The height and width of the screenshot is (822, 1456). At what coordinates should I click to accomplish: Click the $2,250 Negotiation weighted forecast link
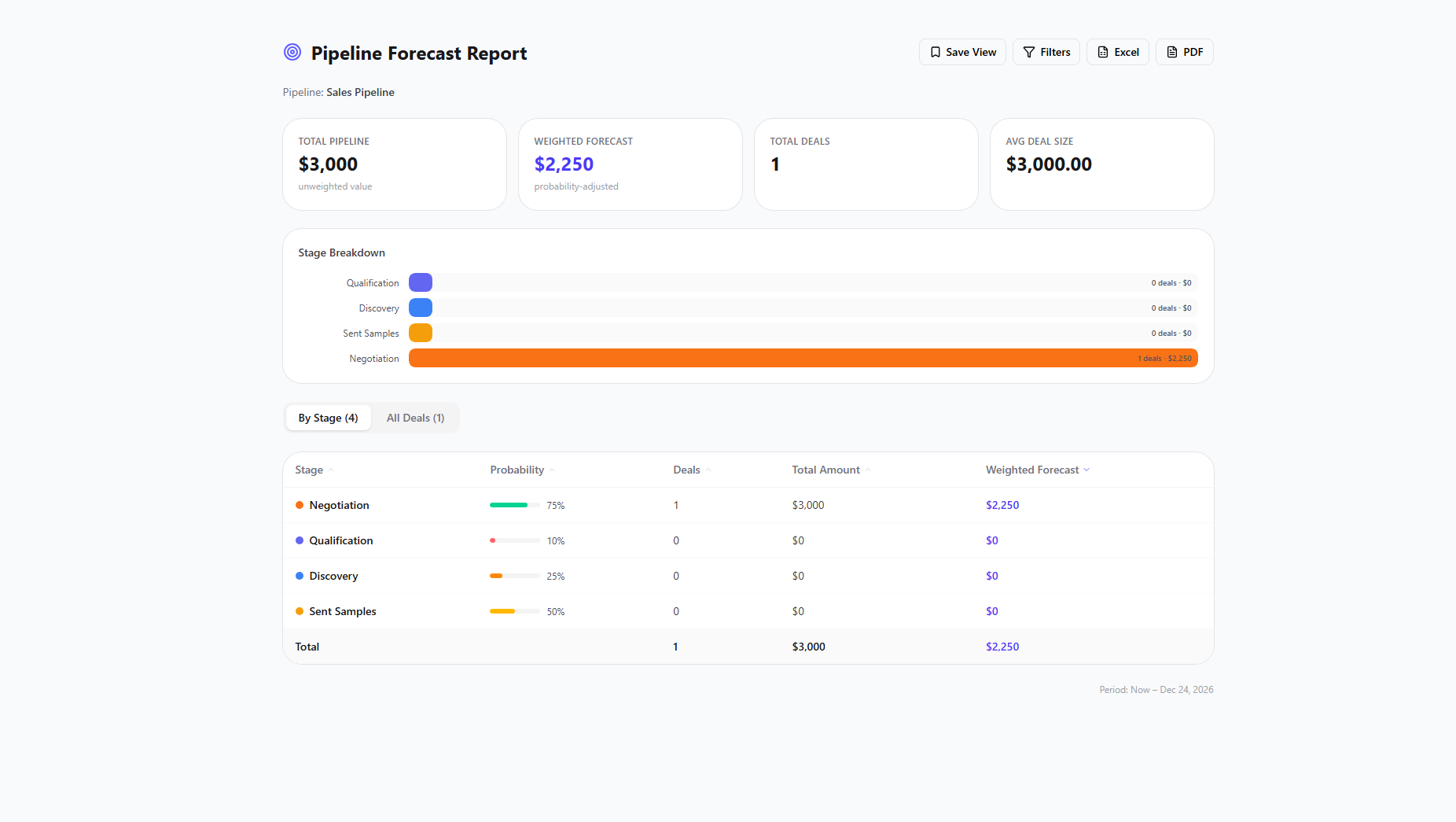[x=1002, y=505]
